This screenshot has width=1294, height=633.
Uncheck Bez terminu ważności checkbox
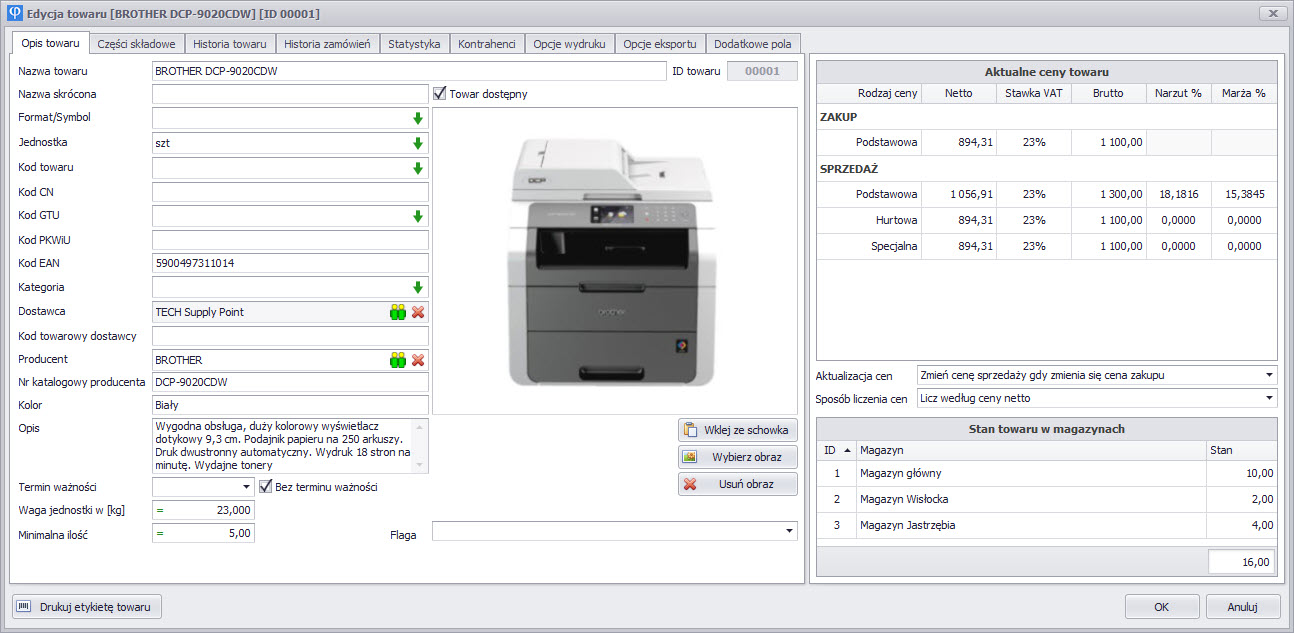pos(266,487)
